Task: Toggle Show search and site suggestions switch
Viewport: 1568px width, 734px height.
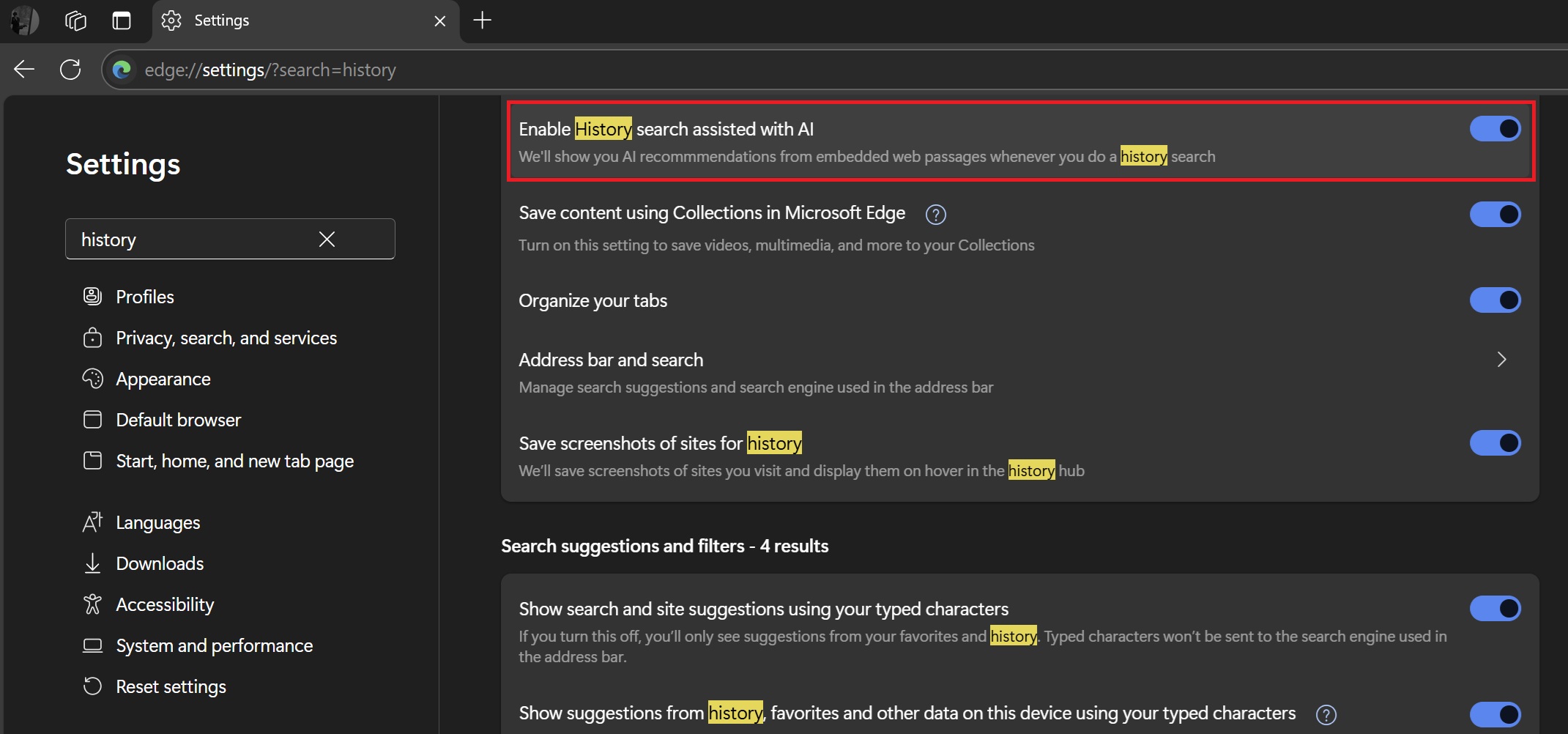Action: pyautogui.click(x=1494, y=608)
